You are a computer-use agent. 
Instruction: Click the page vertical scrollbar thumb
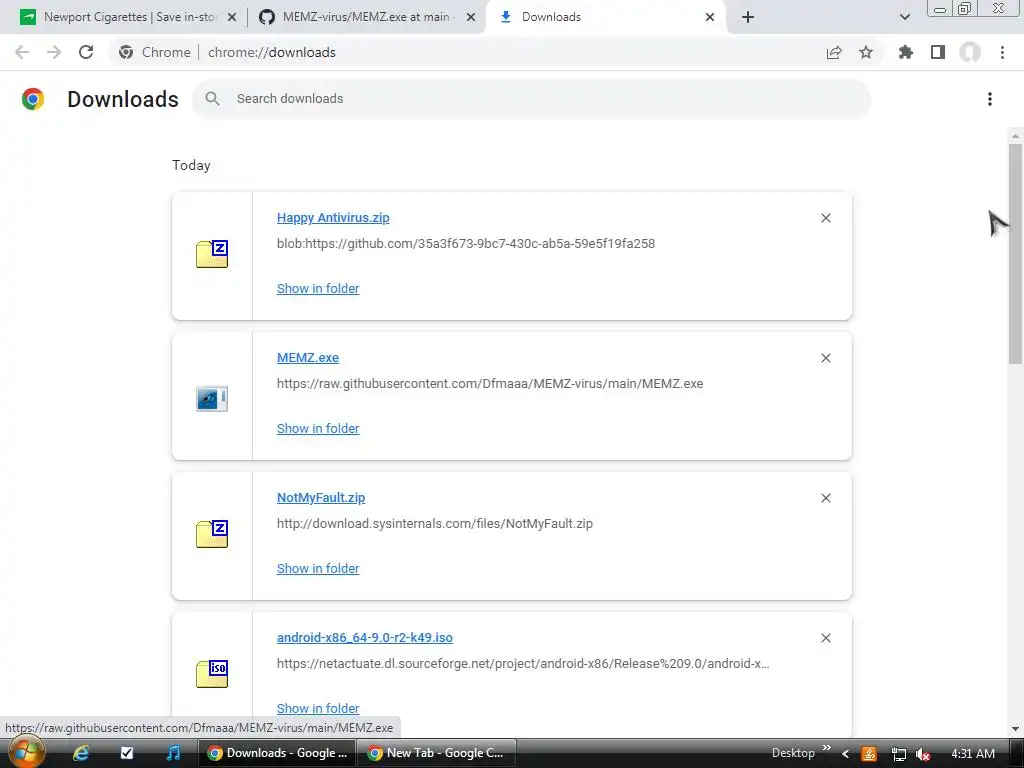point(1015,253)
